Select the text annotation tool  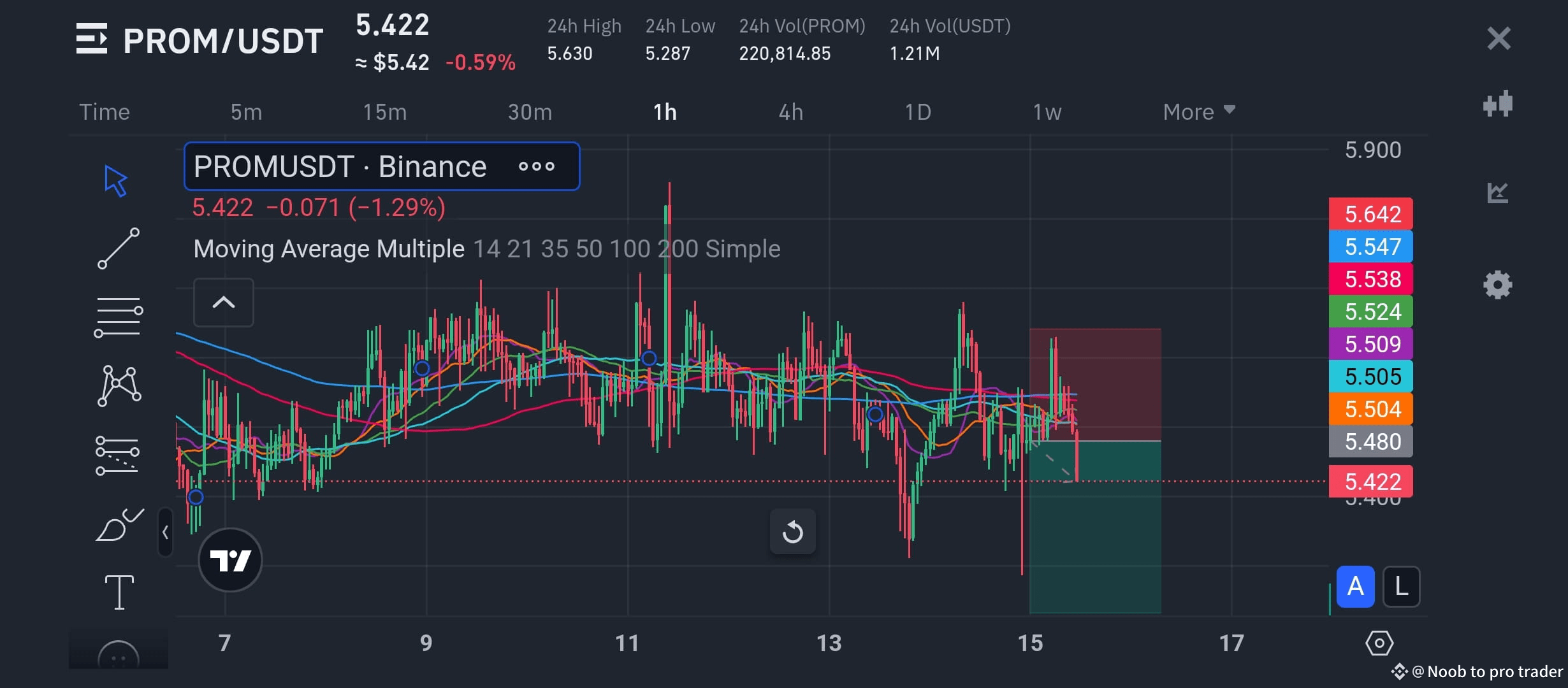coord(117,591)
